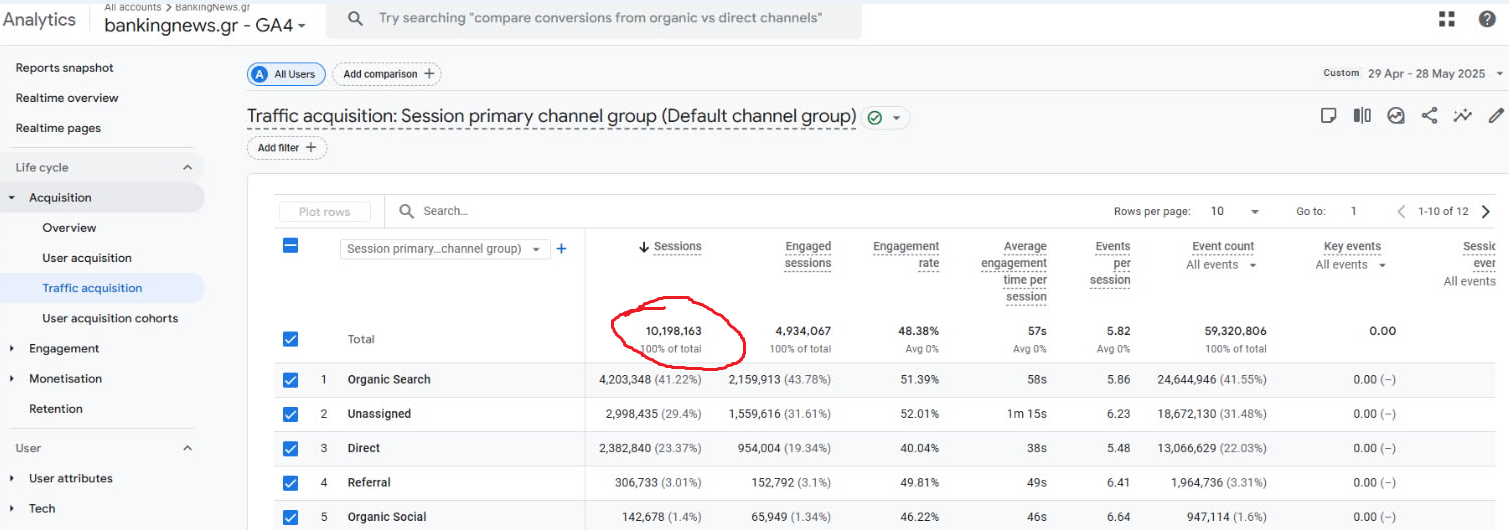Click the blue plus add dimension icon
The width and height of the screenshot is (1509, 530).
click(x=561, y=249)
